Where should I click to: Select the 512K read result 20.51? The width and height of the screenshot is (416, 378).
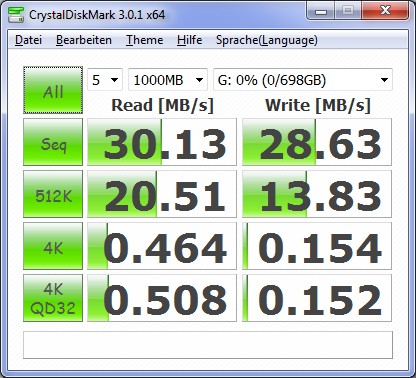tap(162, 194)
